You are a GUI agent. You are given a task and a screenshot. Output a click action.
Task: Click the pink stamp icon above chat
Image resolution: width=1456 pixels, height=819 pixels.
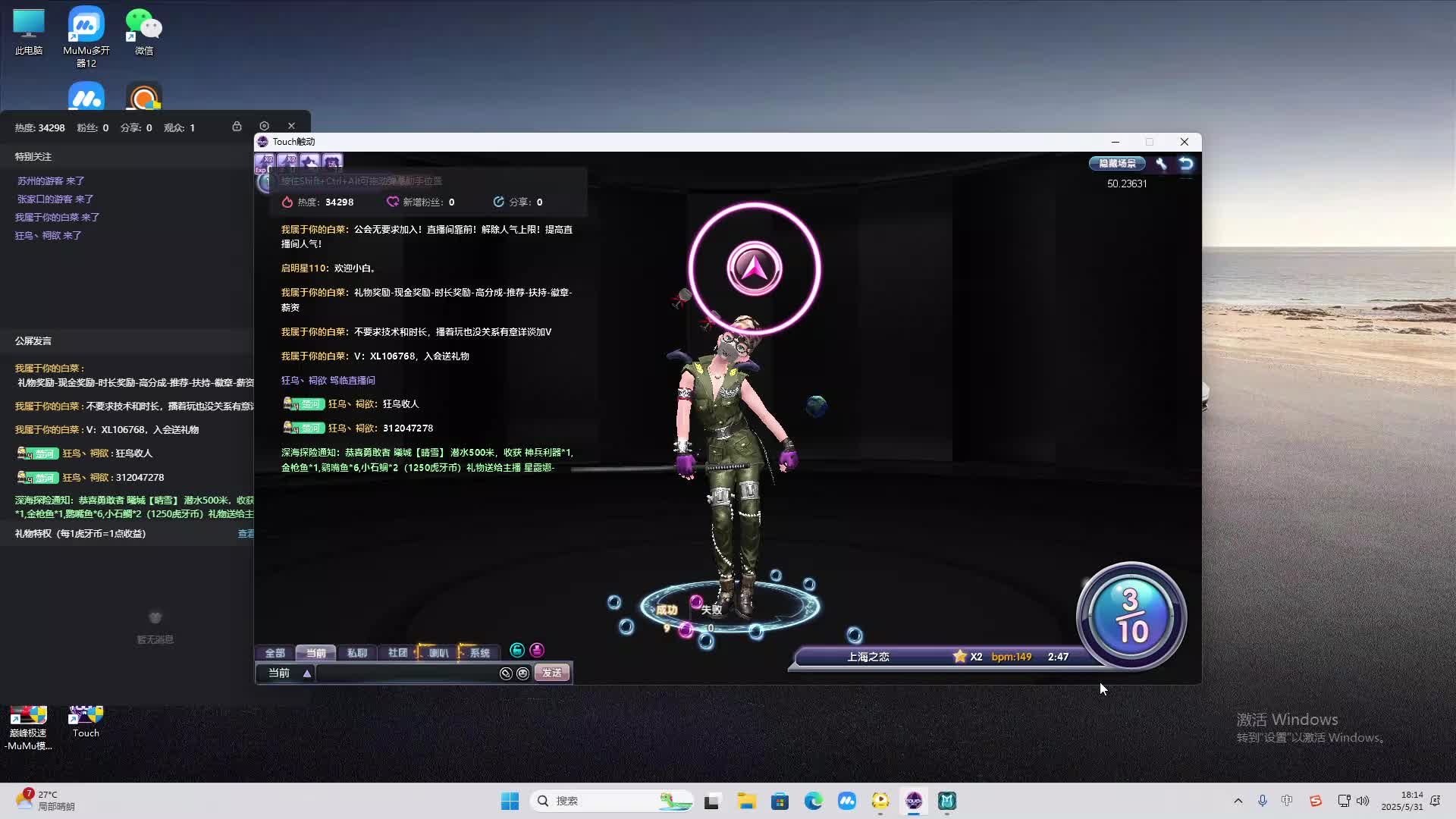tap(537, 650)
